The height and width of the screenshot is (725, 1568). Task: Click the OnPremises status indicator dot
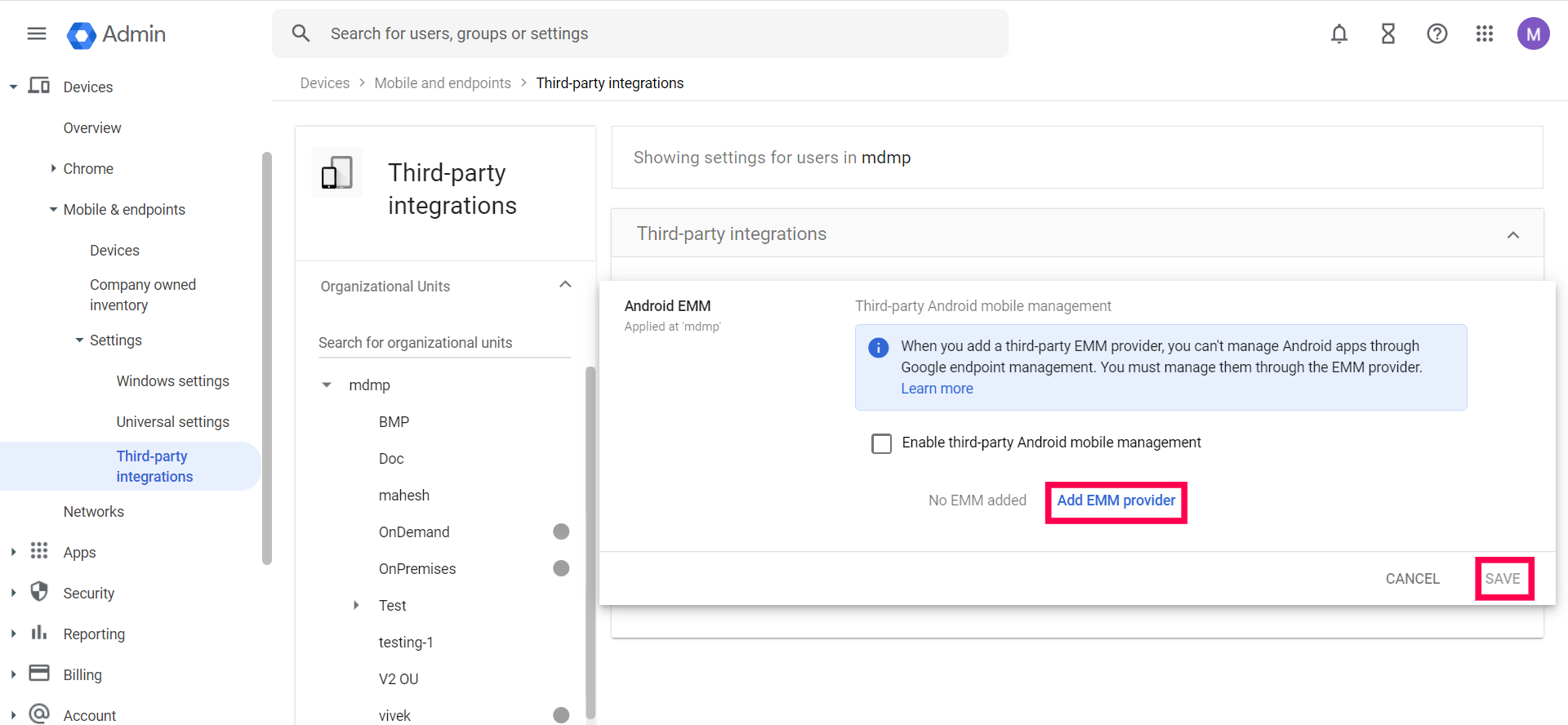(x=561, y=568)
